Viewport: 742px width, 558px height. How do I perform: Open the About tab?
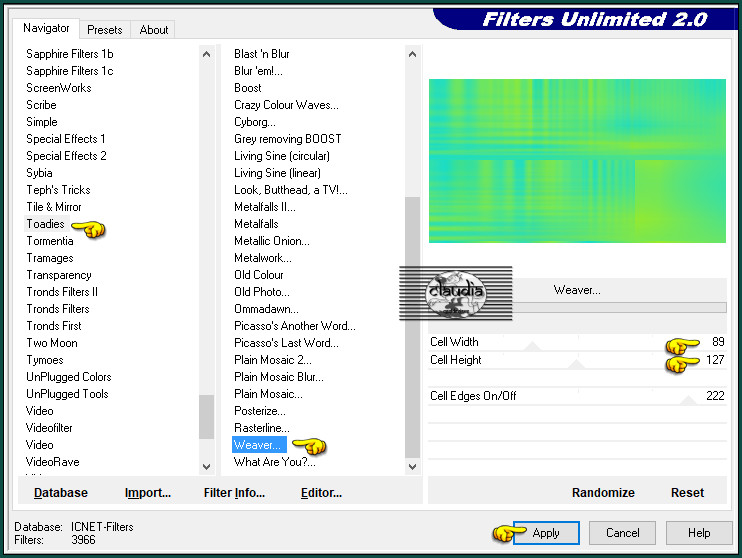point(153,30)
